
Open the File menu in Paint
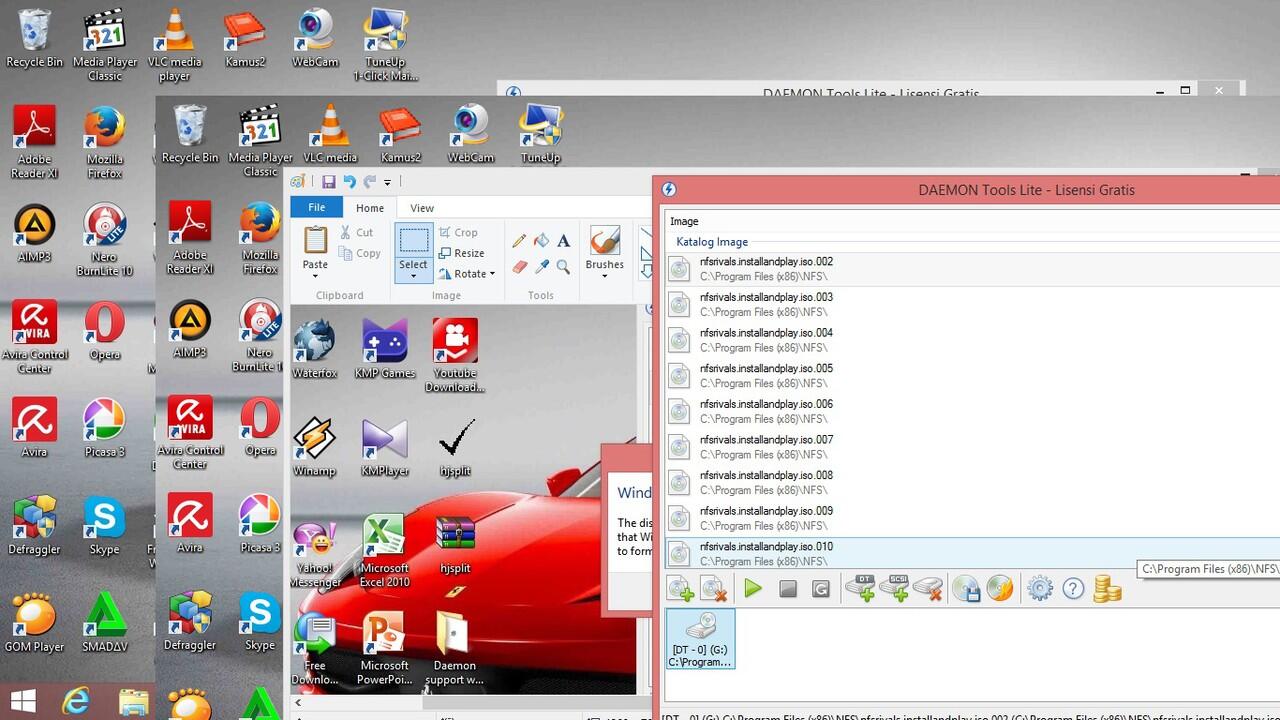(x=316, y=207)
